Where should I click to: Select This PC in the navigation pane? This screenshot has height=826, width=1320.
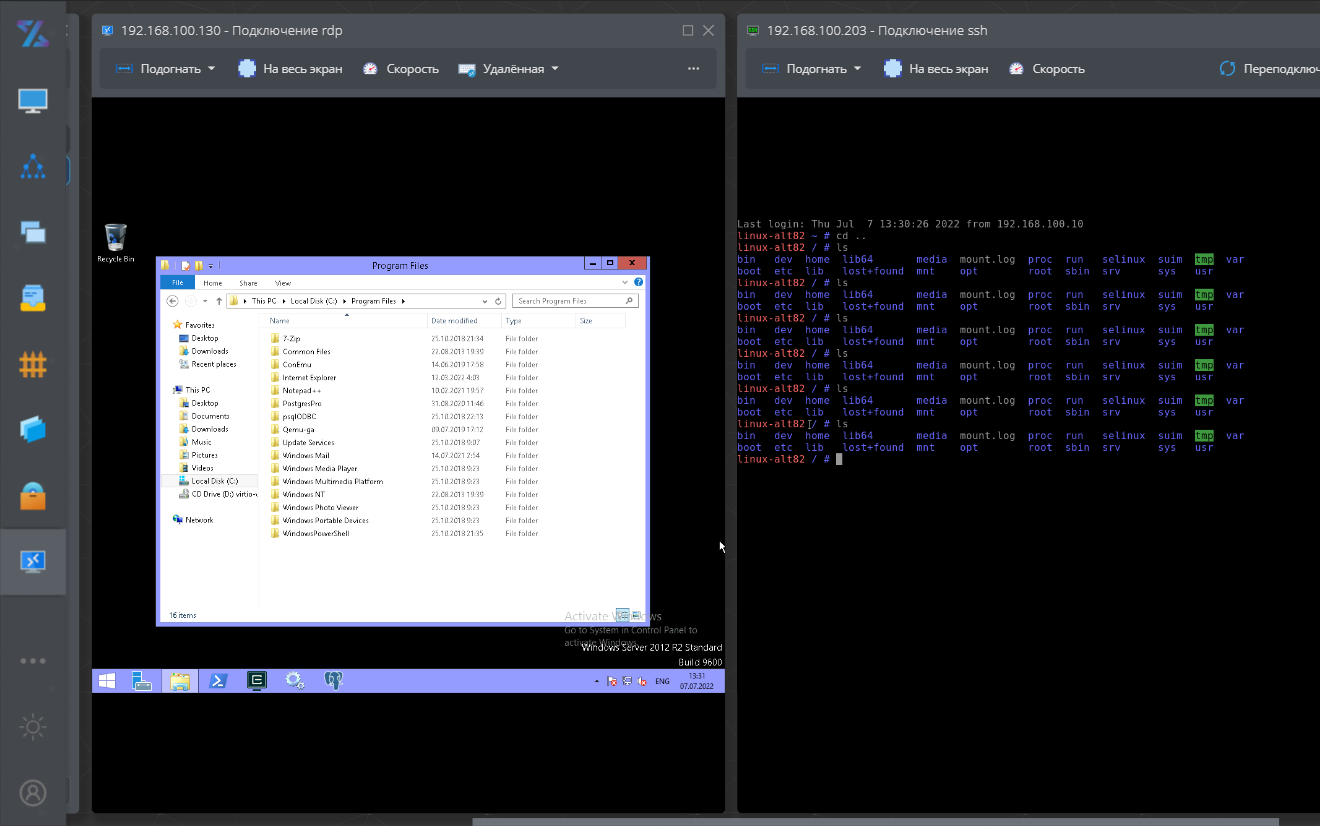pyautogui.click(x=192, y=390)
